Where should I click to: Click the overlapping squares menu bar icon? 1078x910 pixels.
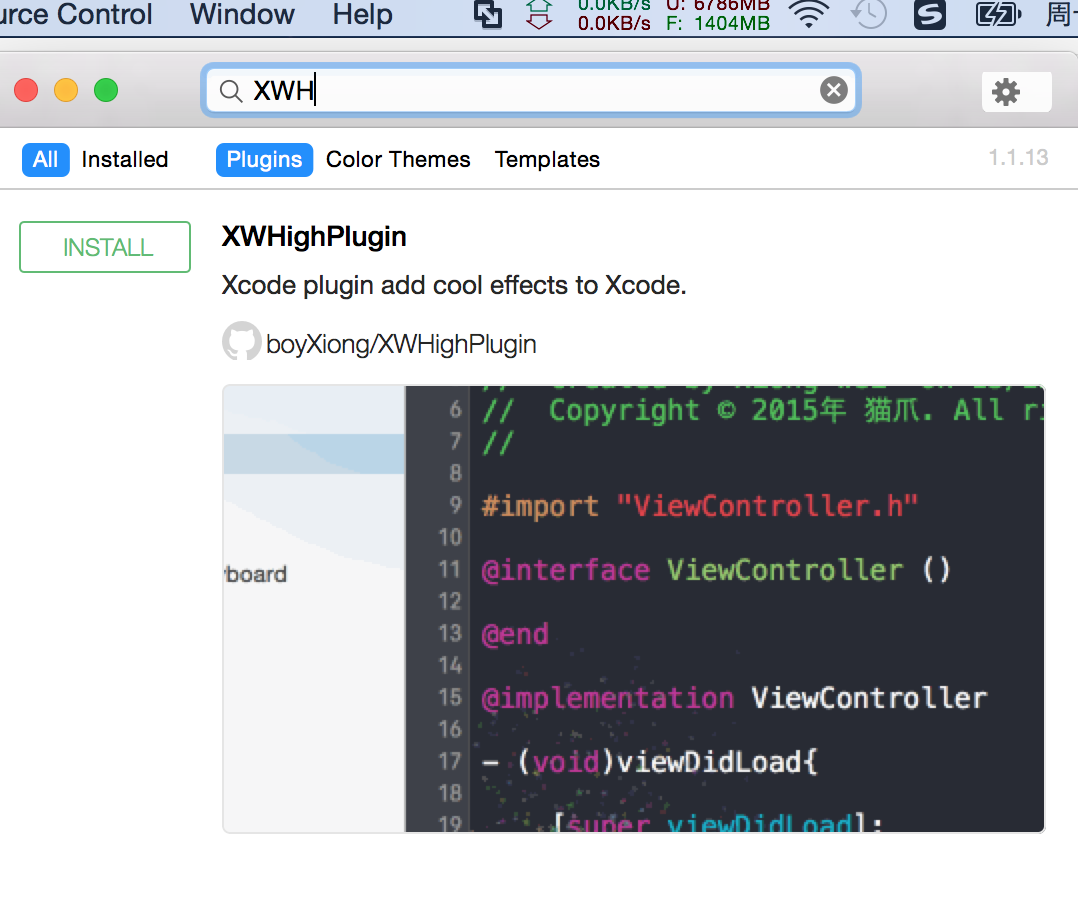488,14
